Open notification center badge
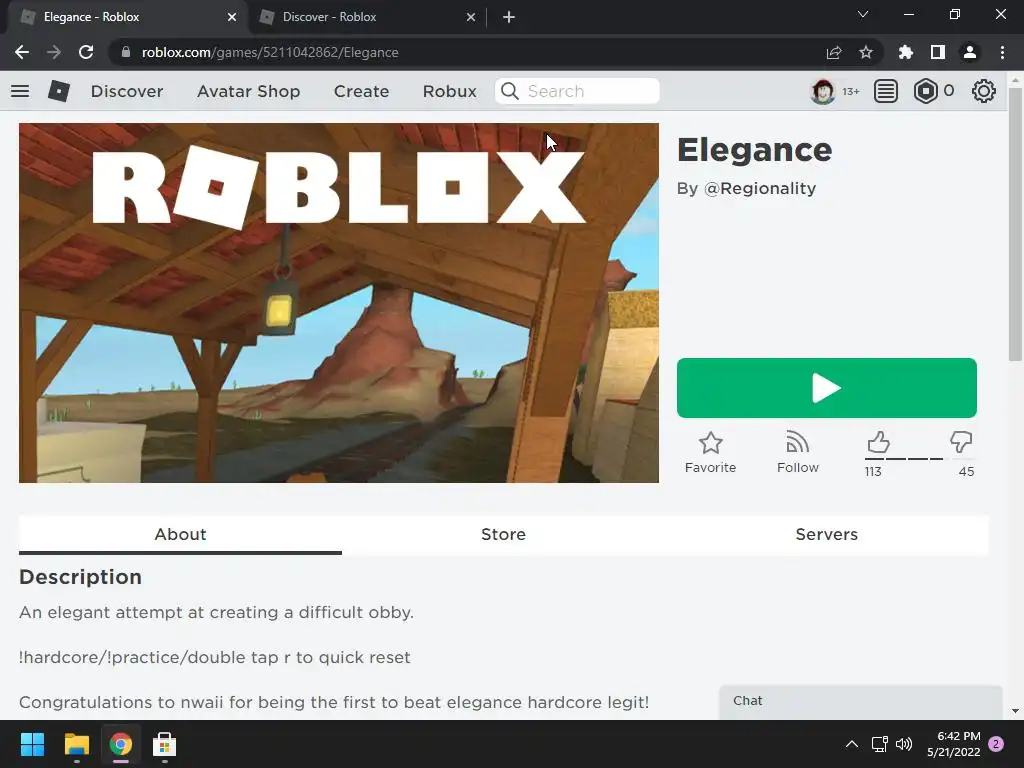 996,744
